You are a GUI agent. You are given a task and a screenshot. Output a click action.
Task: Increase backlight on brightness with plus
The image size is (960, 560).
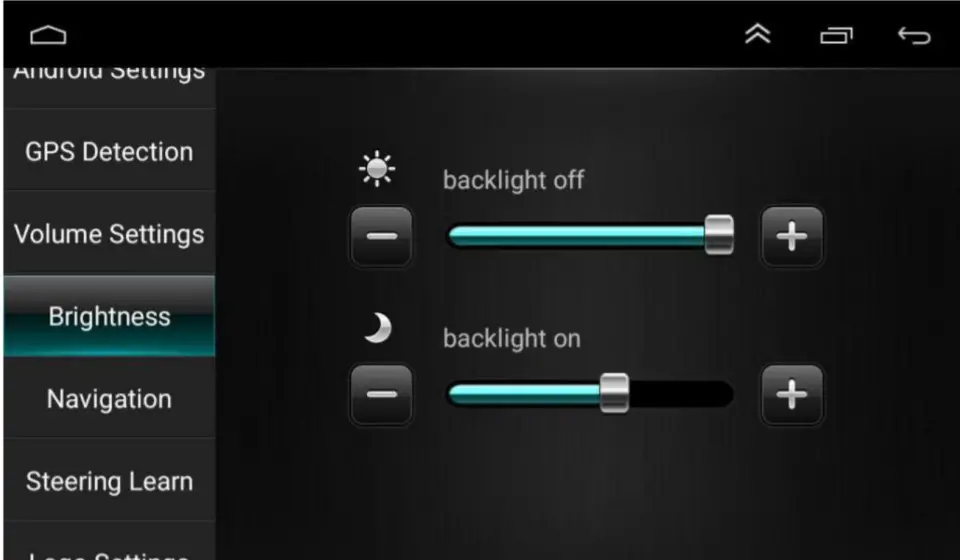point(792,395)
